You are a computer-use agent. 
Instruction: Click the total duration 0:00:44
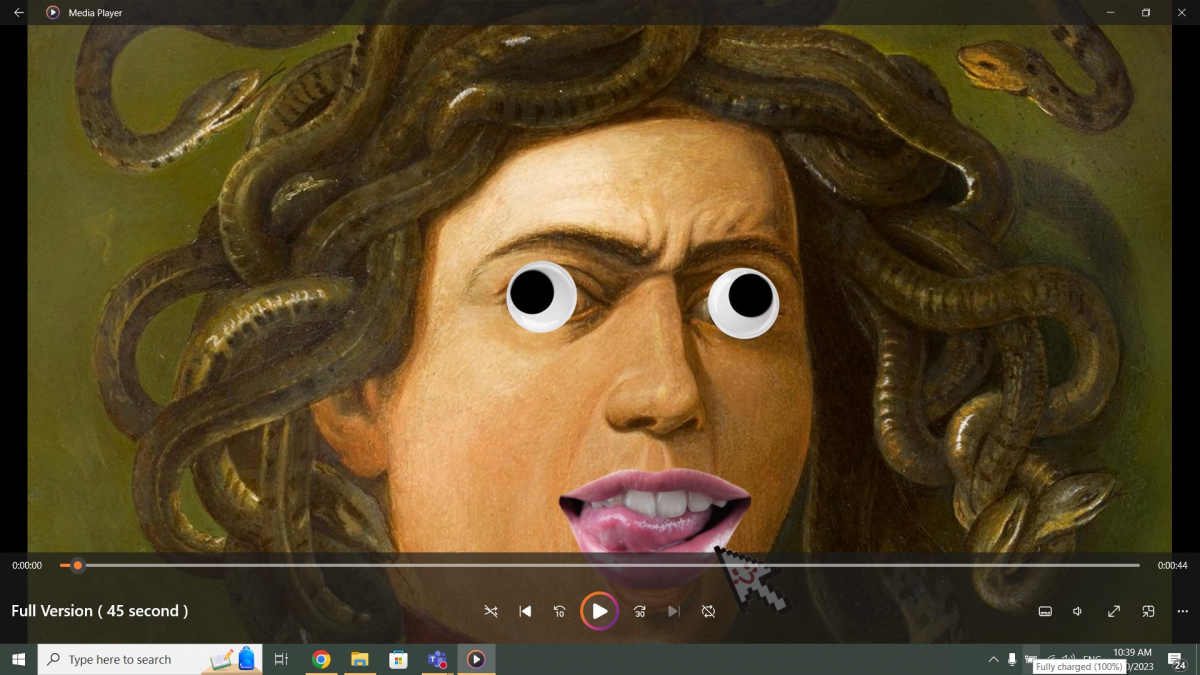pyautogui.click(x=1172, y=566)
